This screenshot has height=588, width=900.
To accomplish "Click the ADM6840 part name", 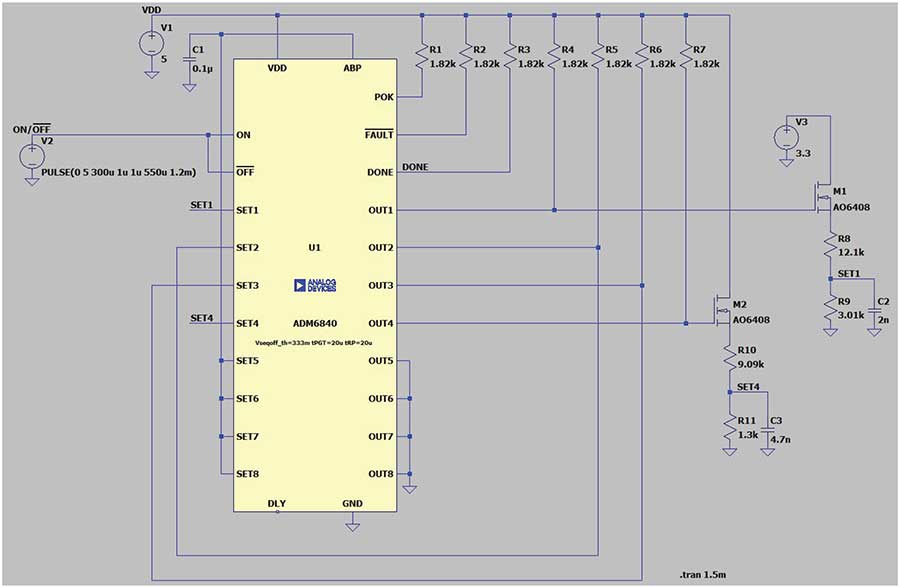I will pyautogui.click(x=315, y=323).
